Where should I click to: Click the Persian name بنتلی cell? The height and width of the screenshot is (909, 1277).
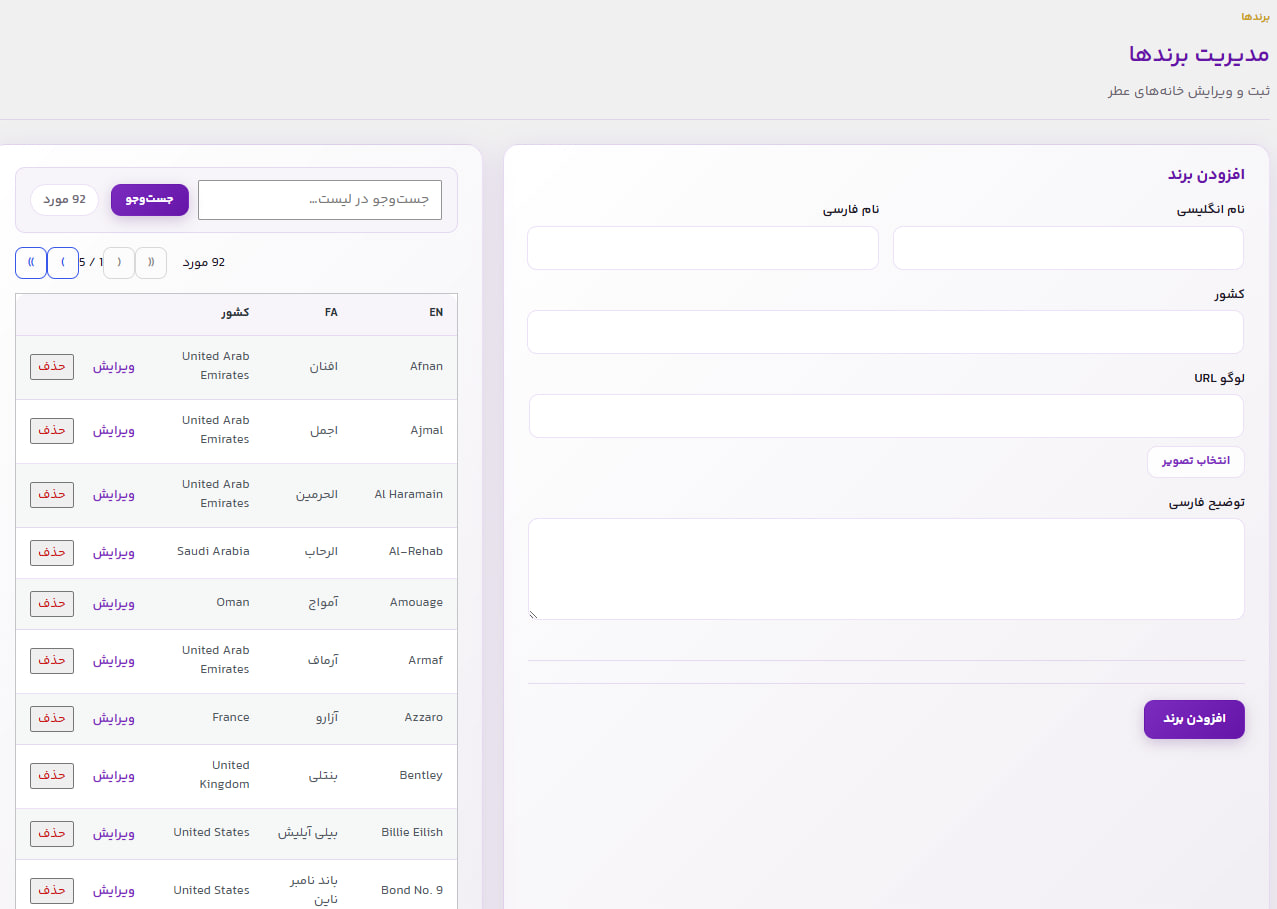[x=324, y=775]
